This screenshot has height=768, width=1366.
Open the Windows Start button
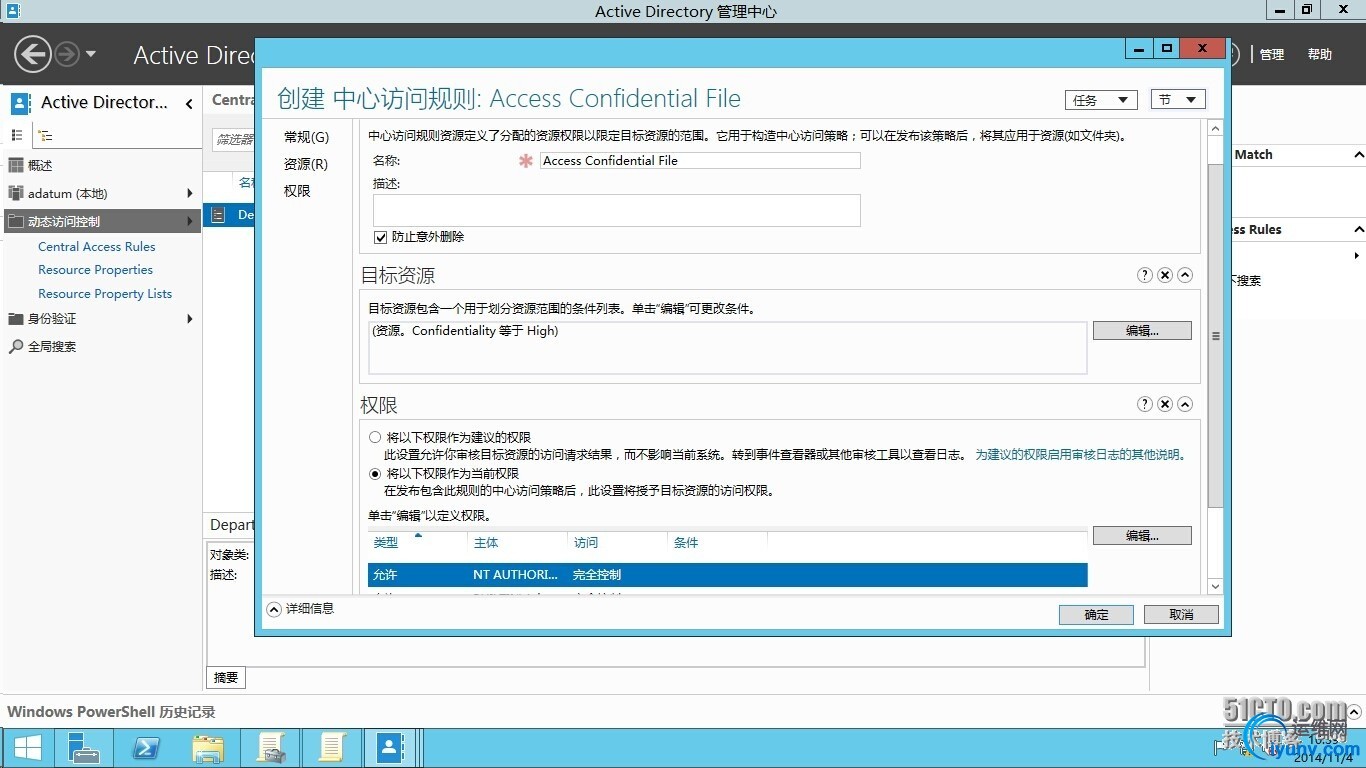point(27,748)
